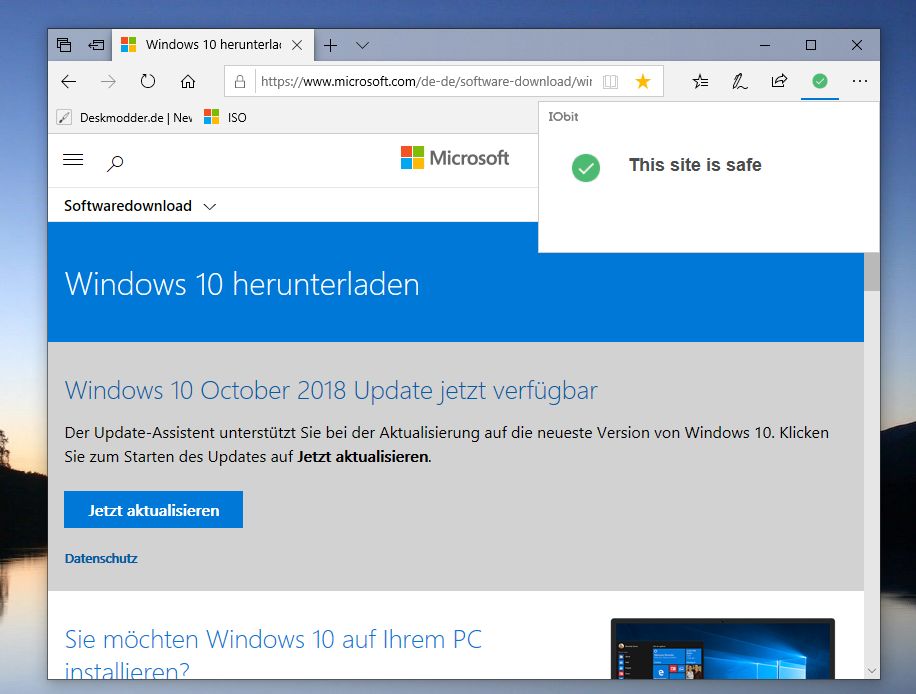Image resolution: width=916 pixels, height=694 pixels.
Task: Close the Edge browser window
Action: pos(856,45)
